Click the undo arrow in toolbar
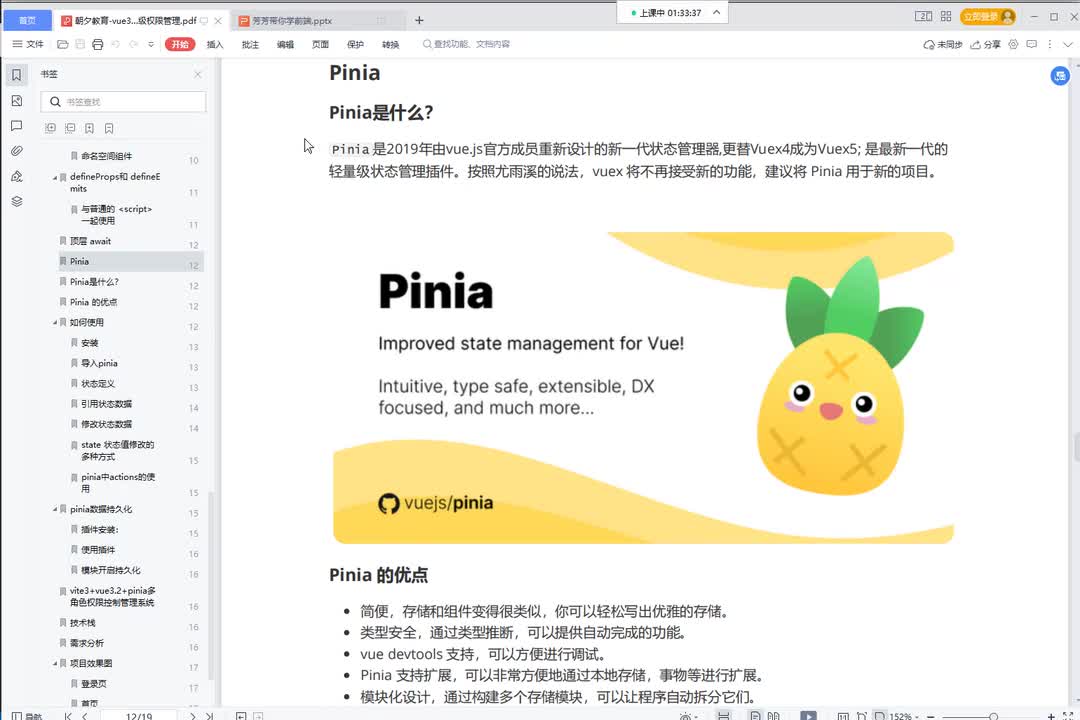1080x720 pixels. (x=116, y=44)
